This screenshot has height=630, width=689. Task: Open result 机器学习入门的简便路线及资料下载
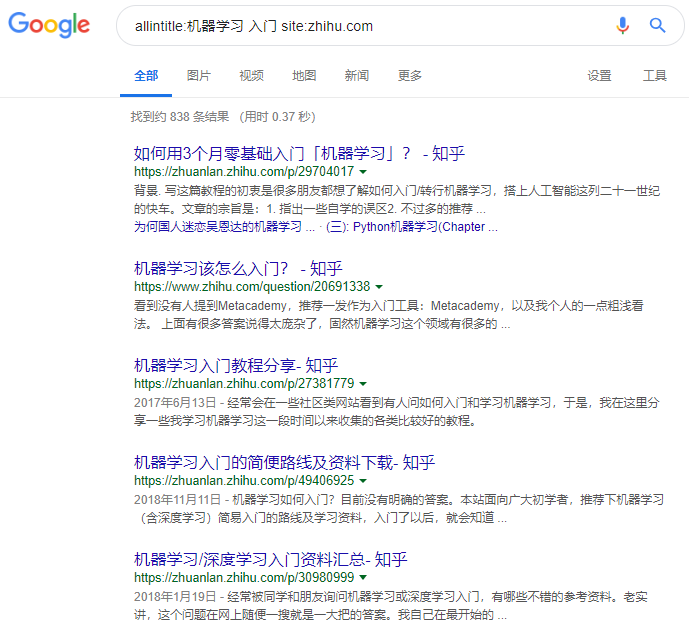284,462
